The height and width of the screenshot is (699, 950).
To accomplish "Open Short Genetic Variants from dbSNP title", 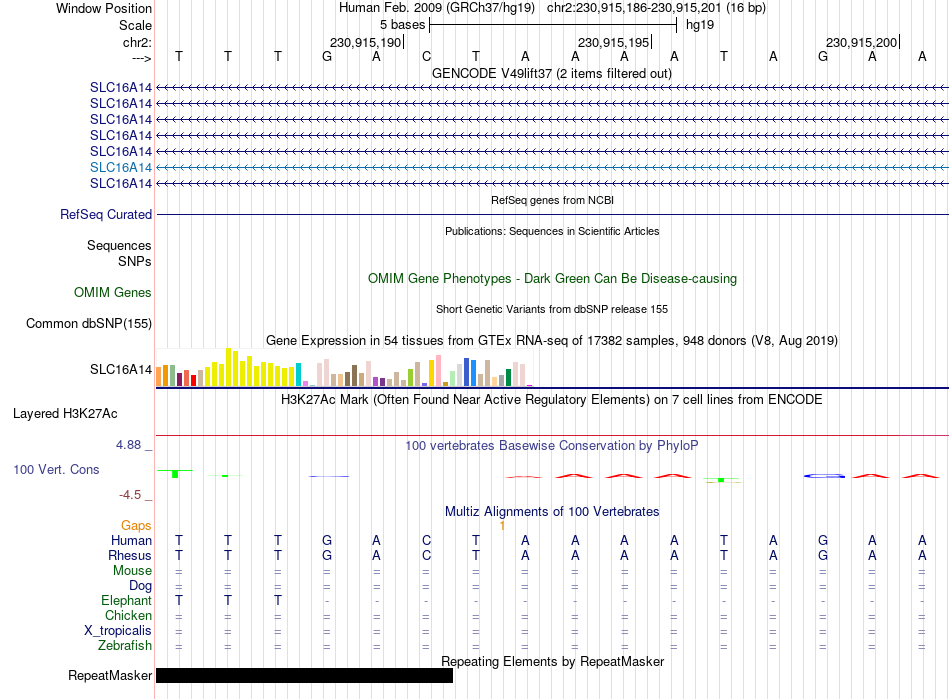I will [x=552, y=309].
